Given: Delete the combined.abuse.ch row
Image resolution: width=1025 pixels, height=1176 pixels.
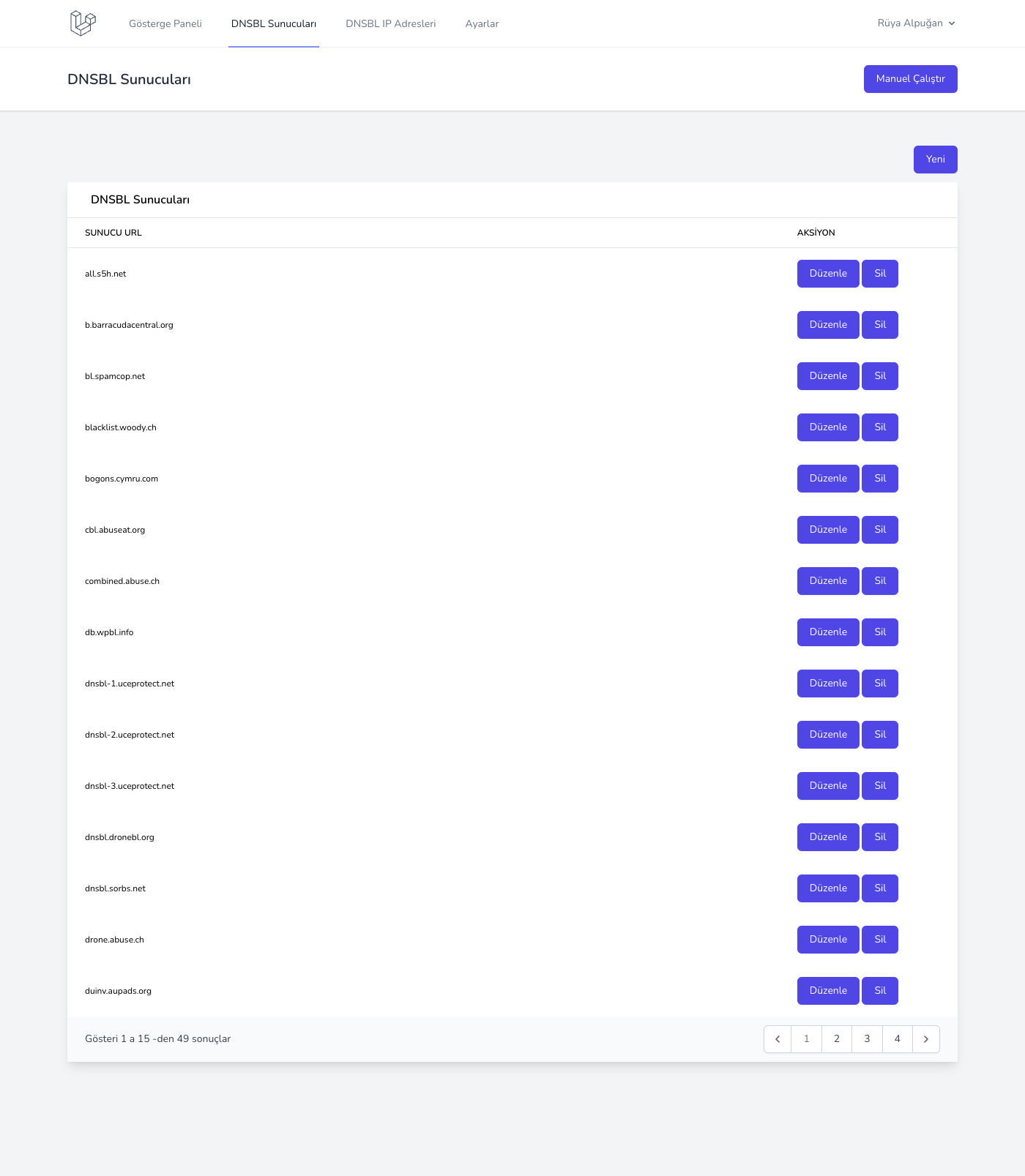Looking at the screenshot, I should click(x=880, y=581).
